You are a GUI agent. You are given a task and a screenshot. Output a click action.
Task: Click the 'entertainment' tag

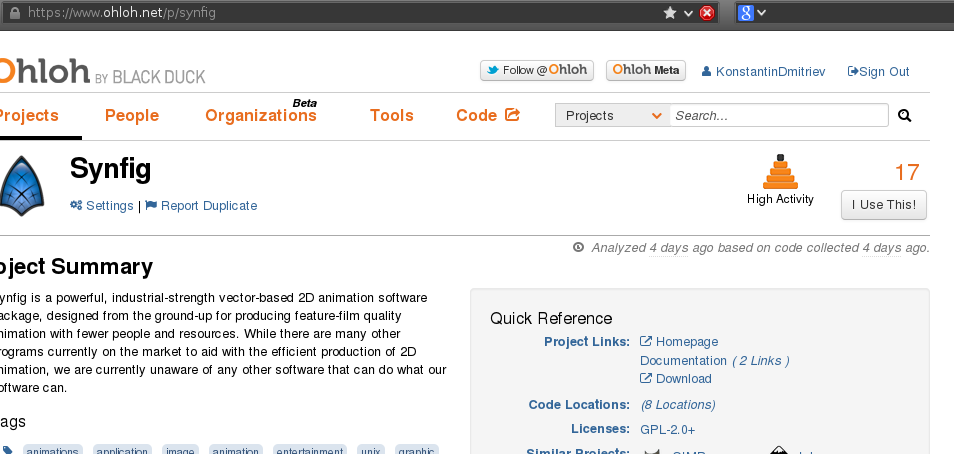[x=310, y=450]
